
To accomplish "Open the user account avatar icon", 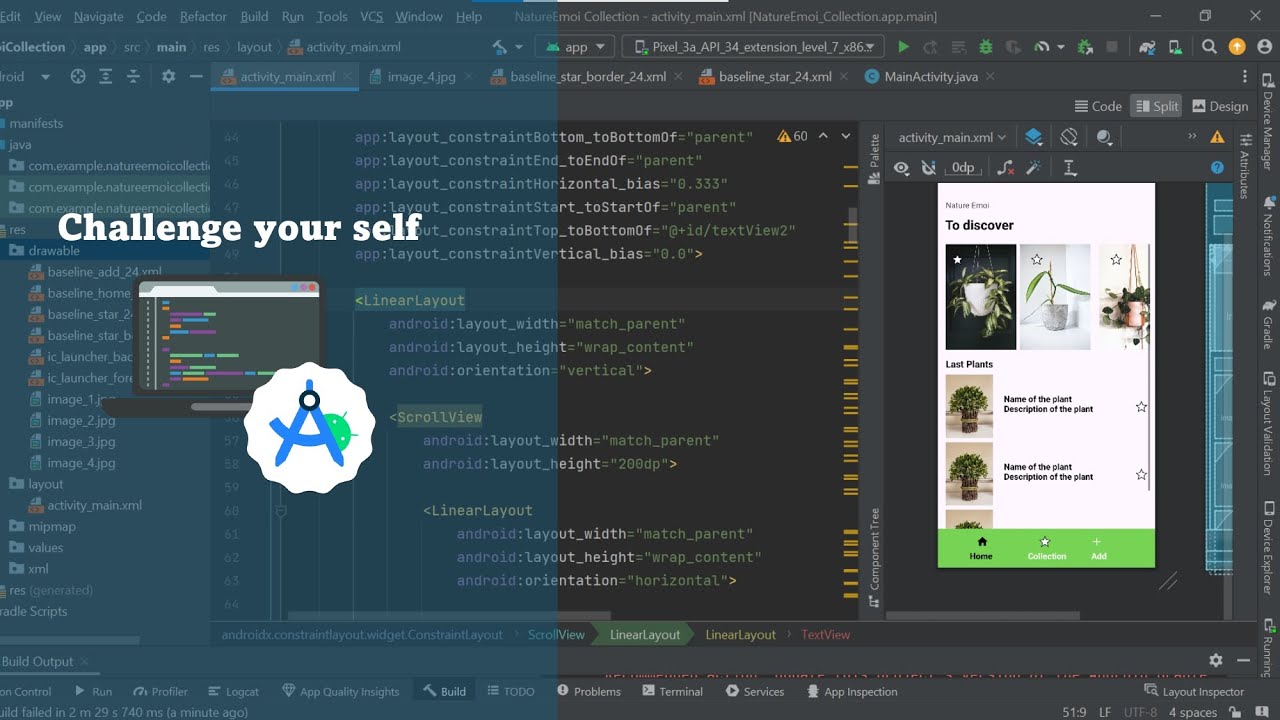I will click(1264, 47).
